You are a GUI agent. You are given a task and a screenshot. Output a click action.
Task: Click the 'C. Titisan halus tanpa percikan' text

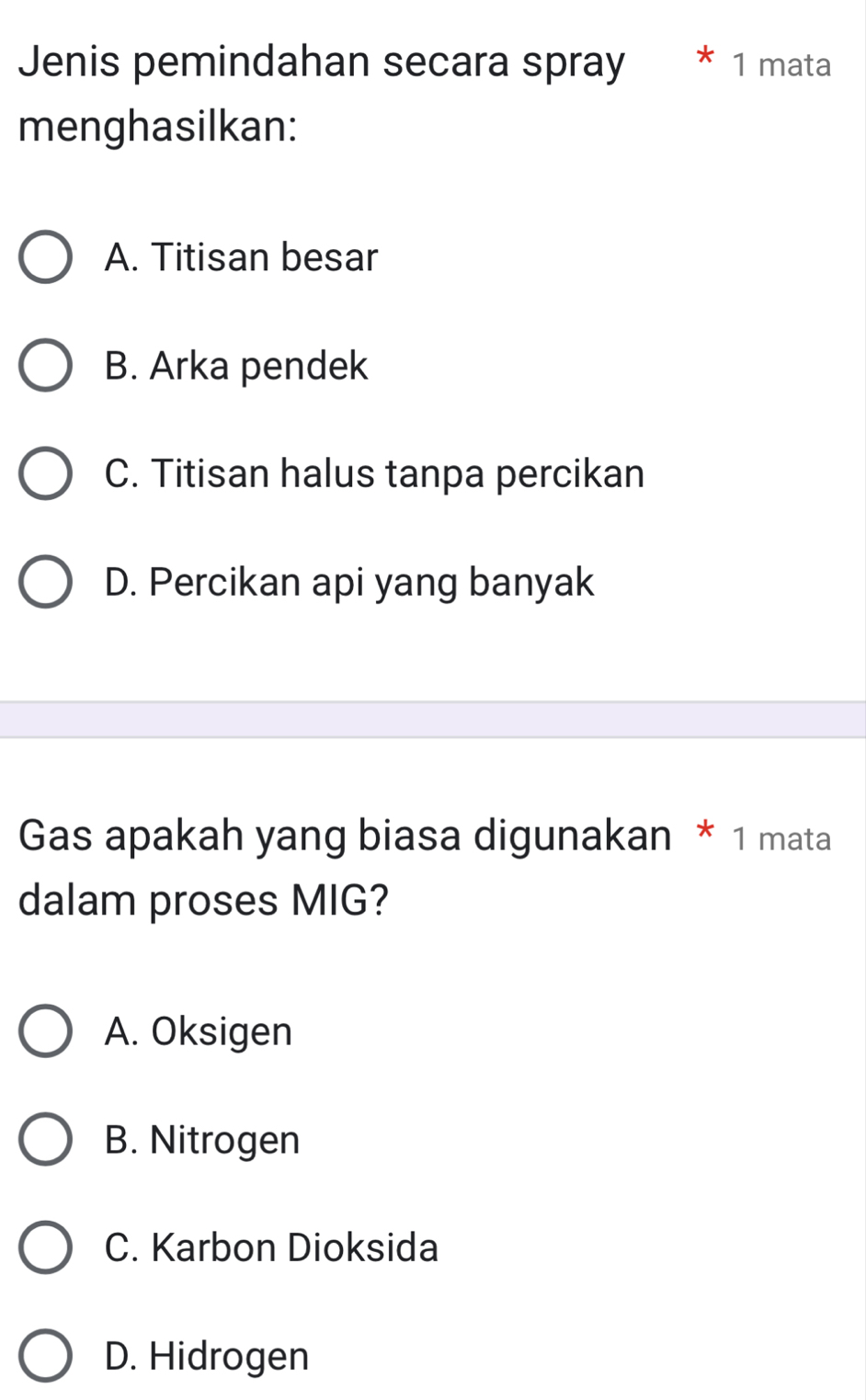pyautogui.click(x=374, y=474)
